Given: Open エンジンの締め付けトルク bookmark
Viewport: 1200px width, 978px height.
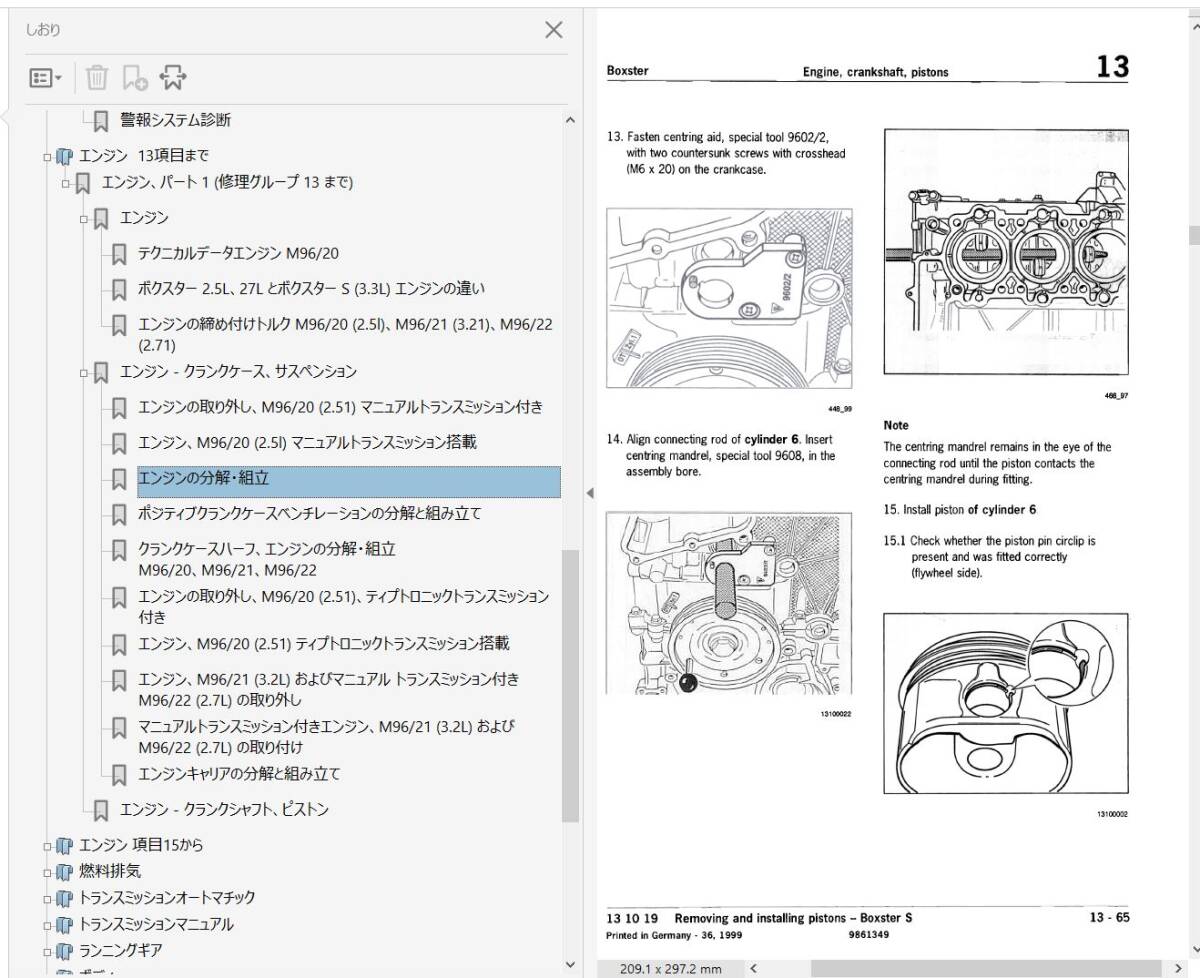Looking at the screenshot, I should 345,334.
